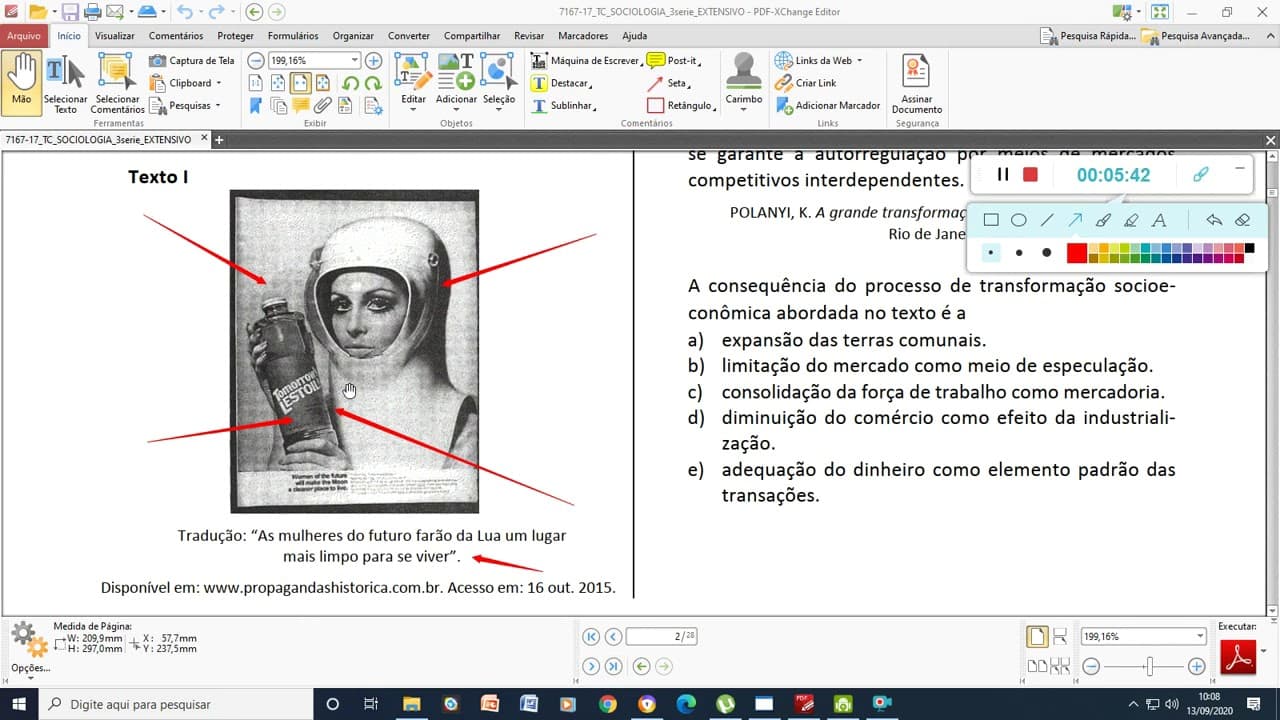
Task: Click eraser in recorder drawing toolbar
Action: tap(1242, 220)
